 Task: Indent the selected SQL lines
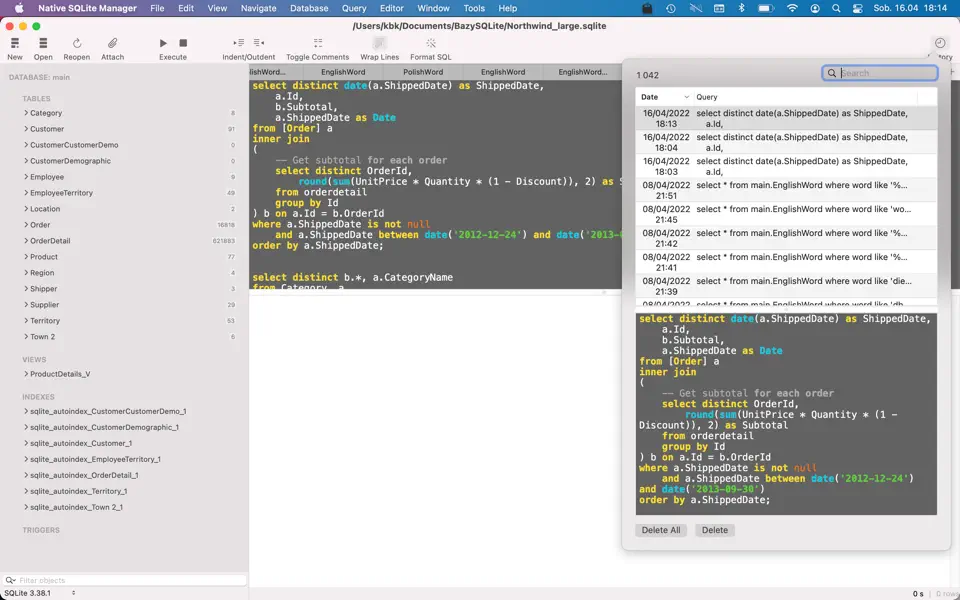coord(240,45)
